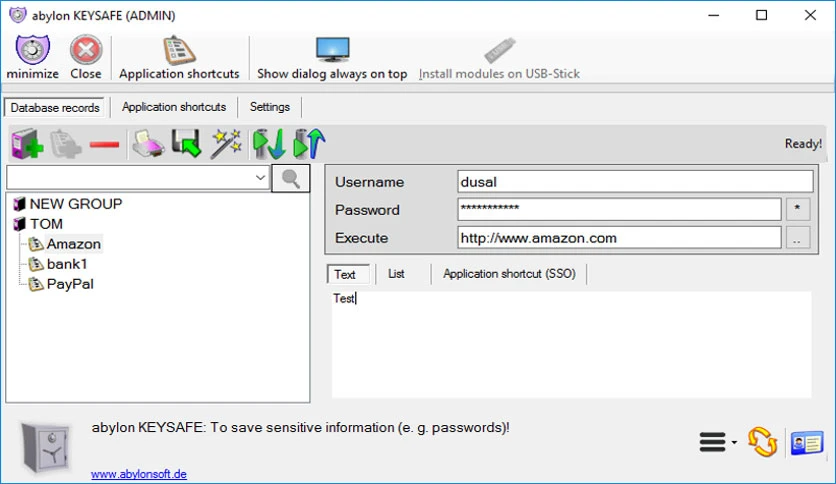Click export icon with blue up arrow
The height and width of the screenshot is (484, 836).
(310, 143)
